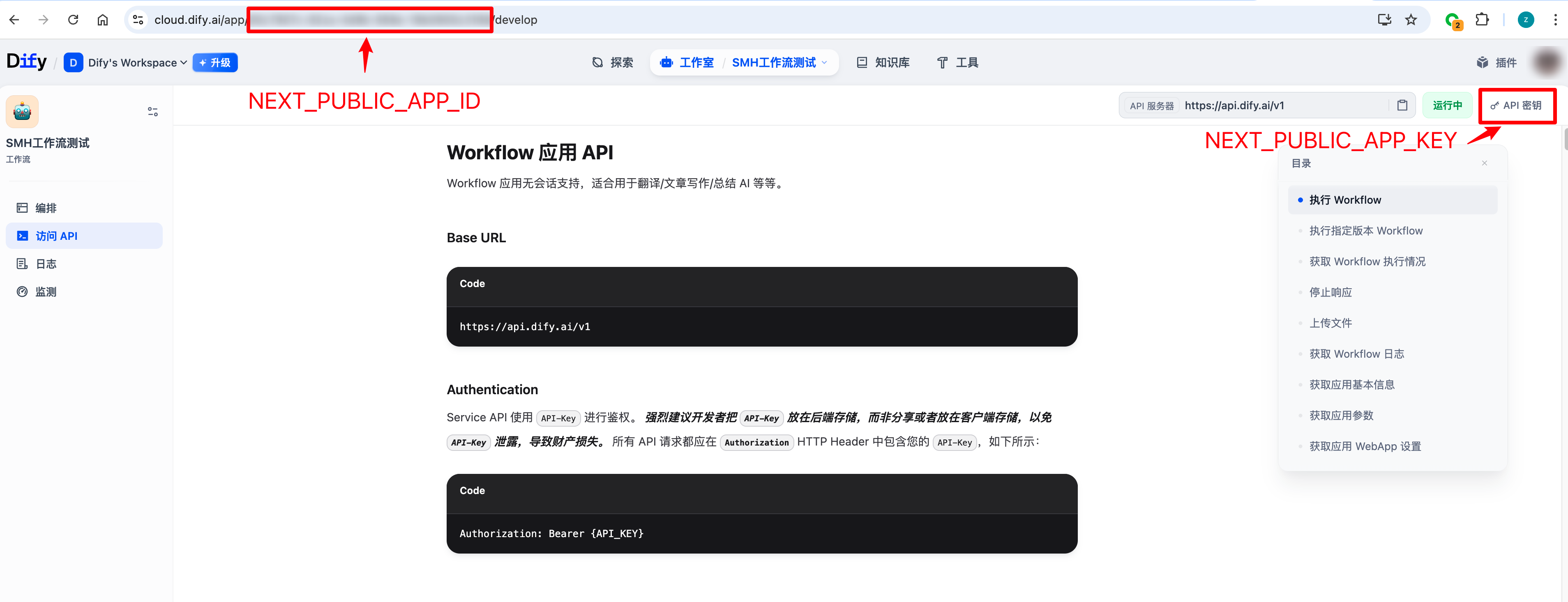The image size is (1568, 602).
Task: Open the 监测 monitoring page
Action: pyautogui.click(x=46, y=292)
